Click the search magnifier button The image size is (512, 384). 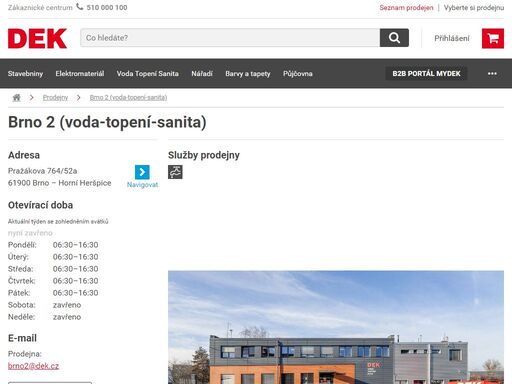click(394, 38)
